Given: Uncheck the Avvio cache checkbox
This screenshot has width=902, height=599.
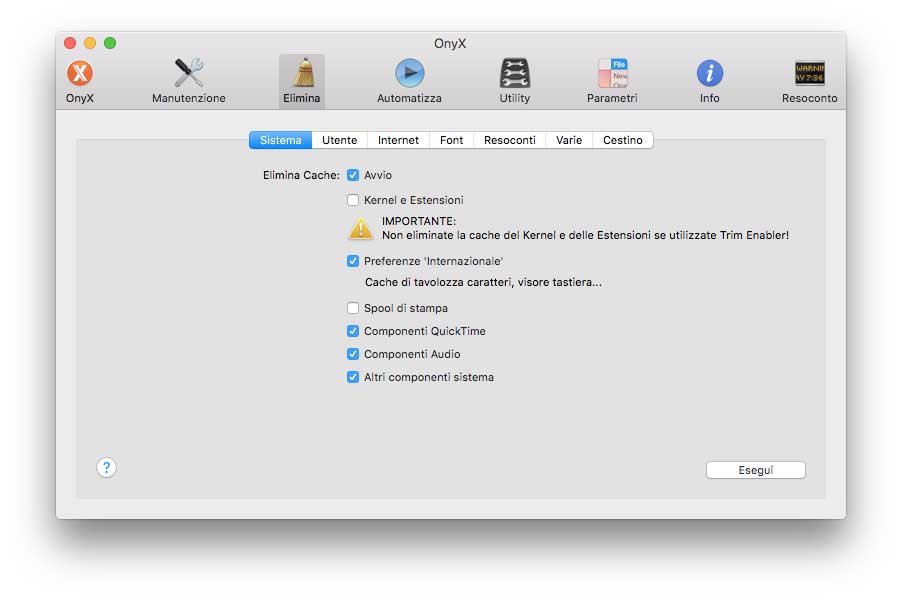Looking at the screenshot, I should click(x=353, y=175).
